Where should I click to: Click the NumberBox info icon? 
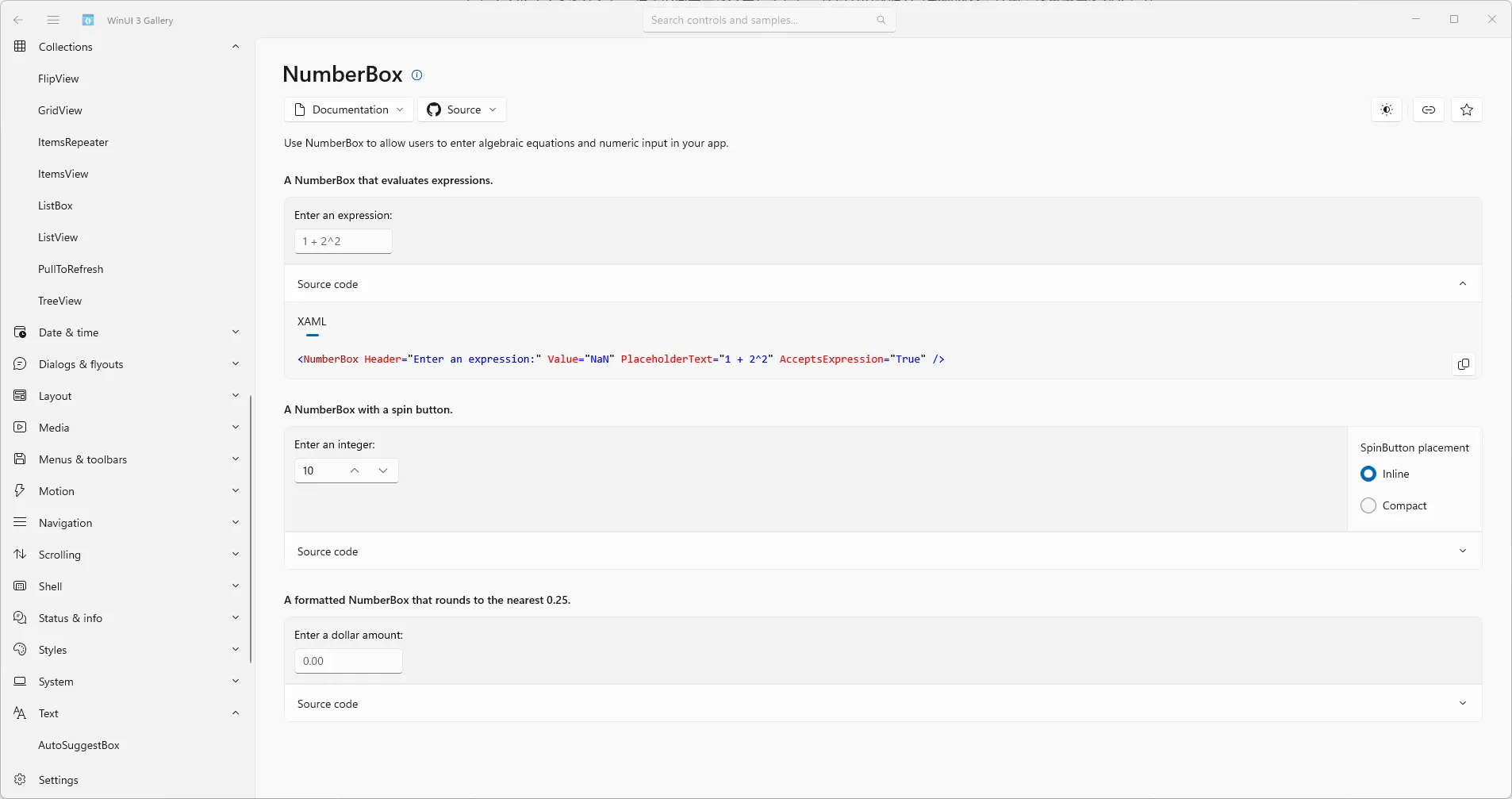coord(416,75)
